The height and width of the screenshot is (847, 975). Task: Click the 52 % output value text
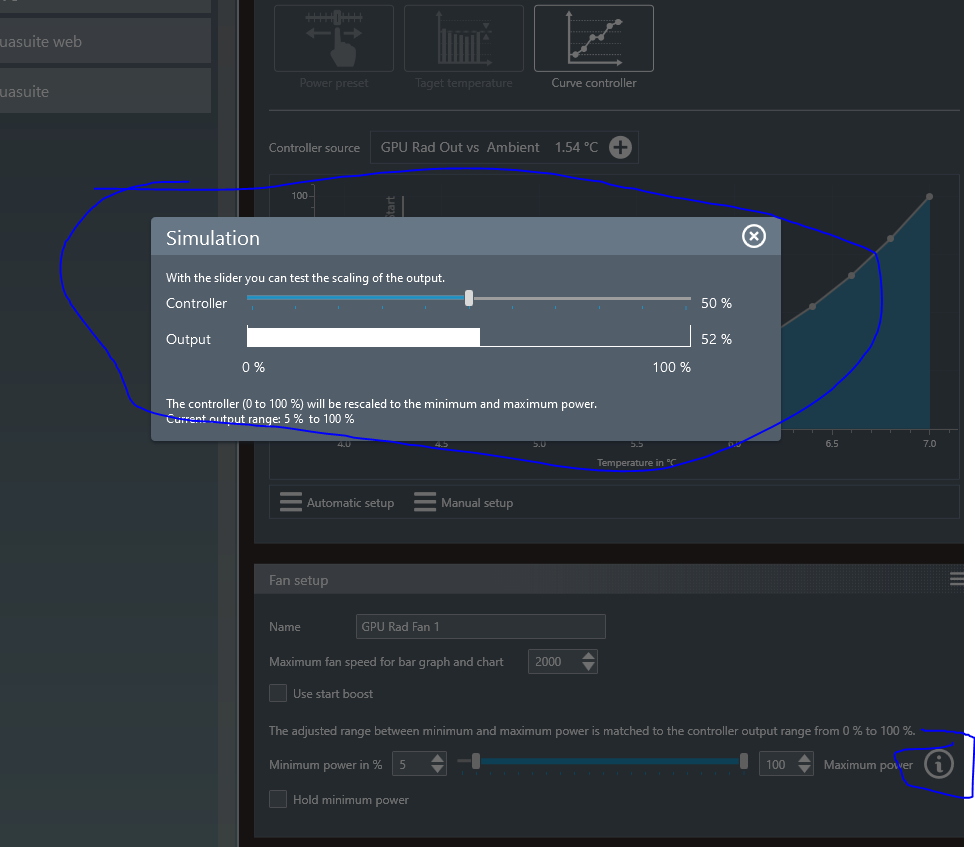coord(716,340)
